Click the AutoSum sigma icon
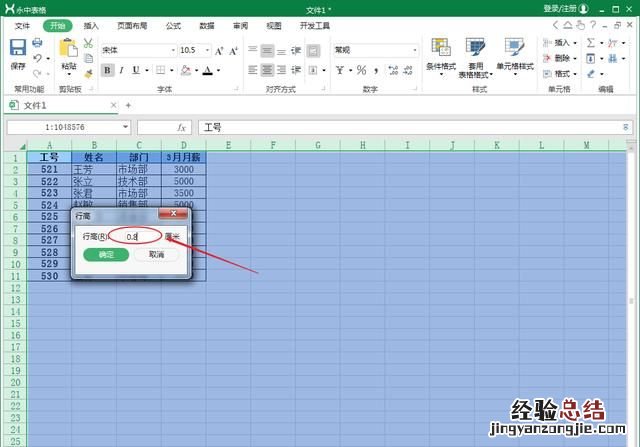The image size is (640, 447). coord(591,43)
